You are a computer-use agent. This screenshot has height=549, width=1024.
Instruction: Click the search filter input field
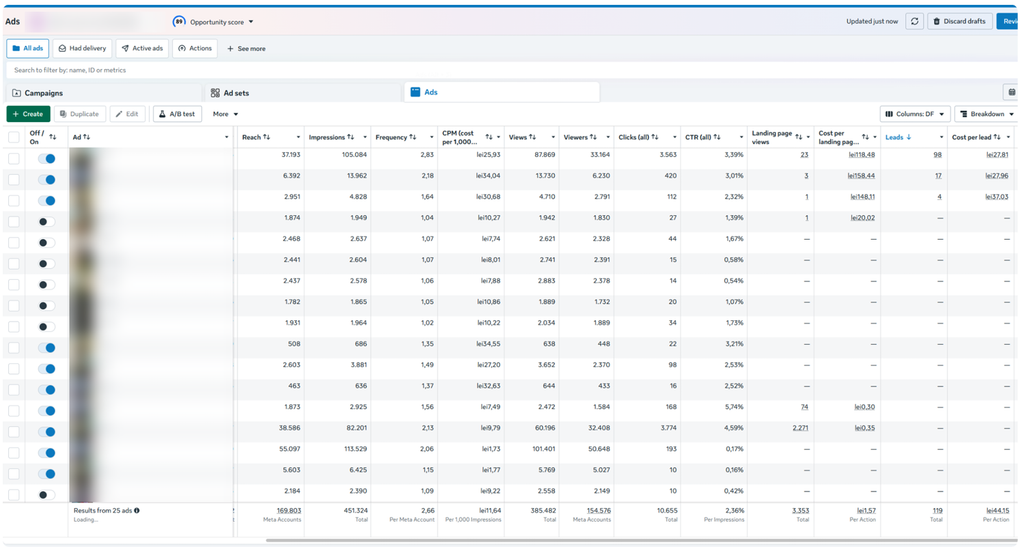pos(509,70)
